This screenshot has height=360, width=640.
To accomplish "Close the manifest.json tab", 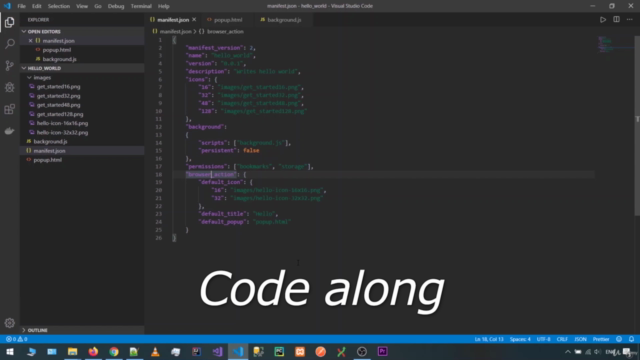I will (194, 20).
